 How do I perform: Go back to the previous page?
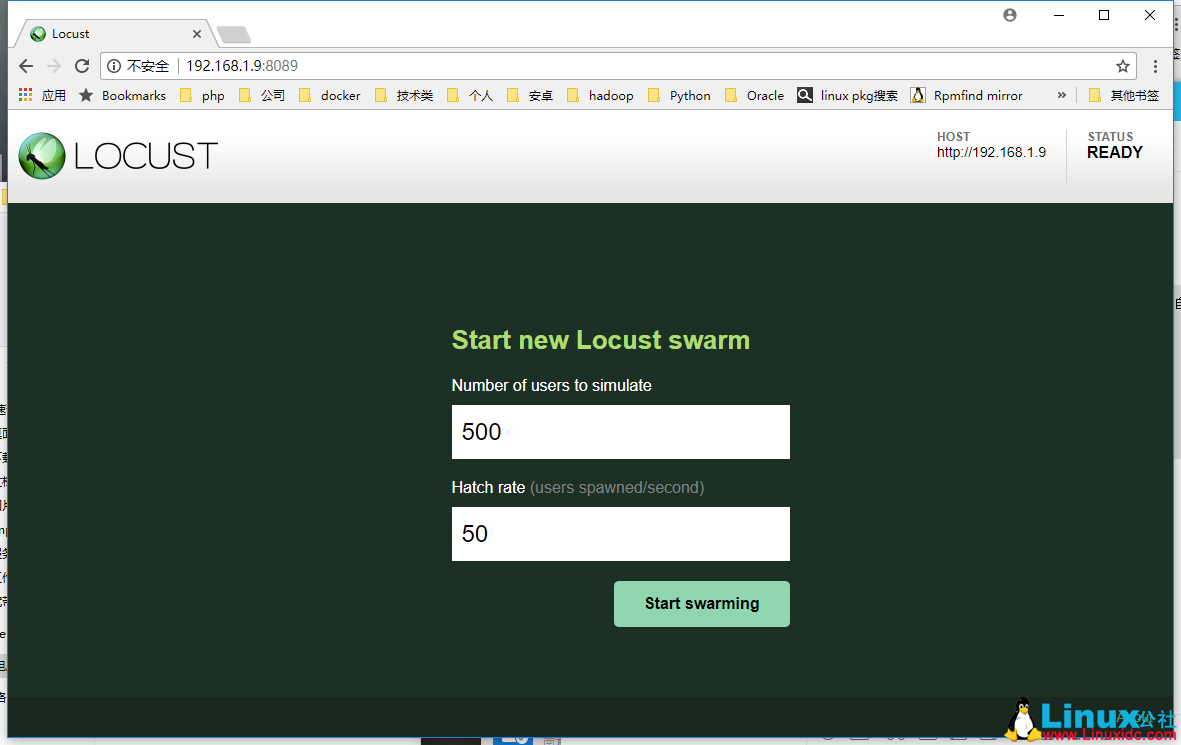(x=25, y=66)
